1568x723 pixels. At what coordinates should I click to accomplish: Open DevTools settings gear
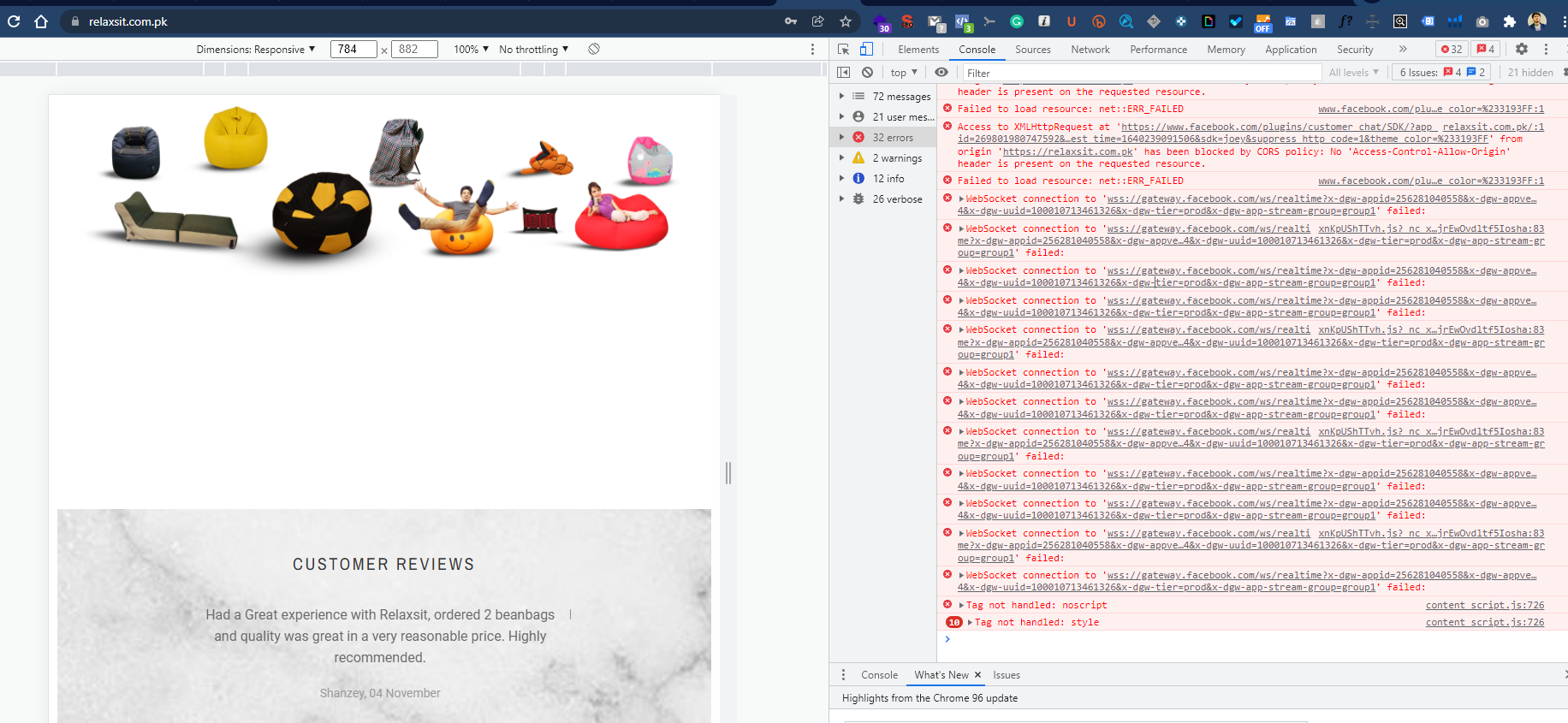1522,50
